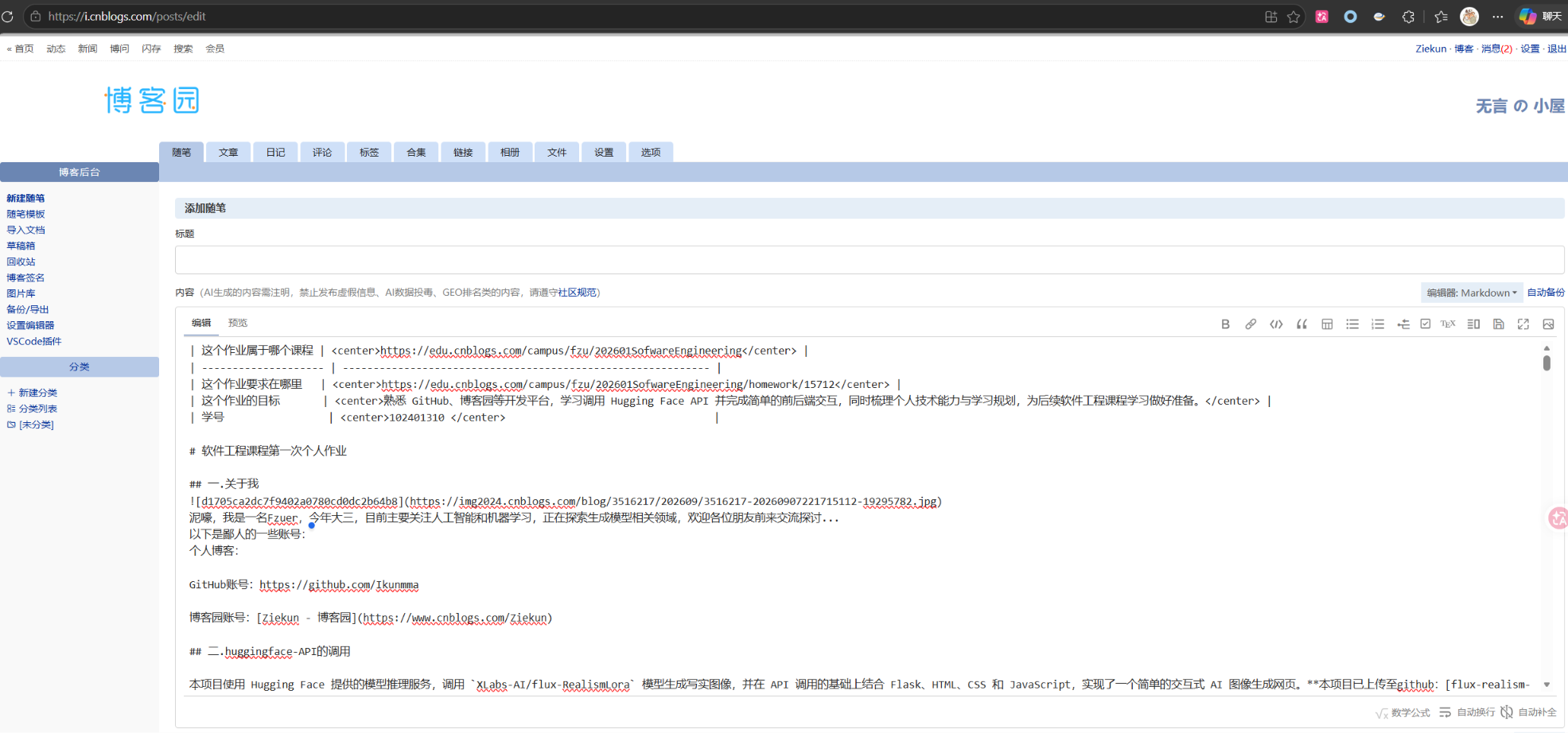
Task: Open 导入文档 in the sidebar
Action: point(25,230)
